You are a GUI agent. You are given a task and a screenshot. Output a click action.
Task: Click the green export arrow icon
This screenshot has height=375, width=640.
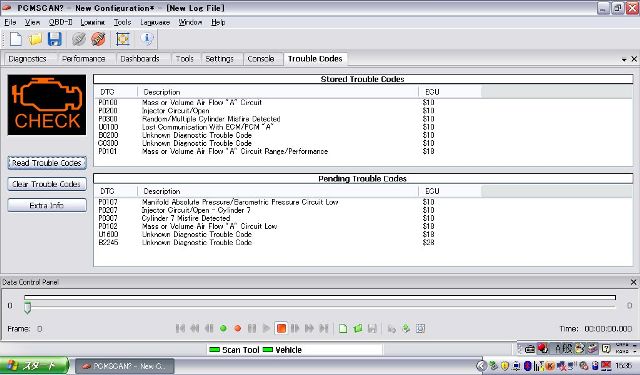click(406, 328)
